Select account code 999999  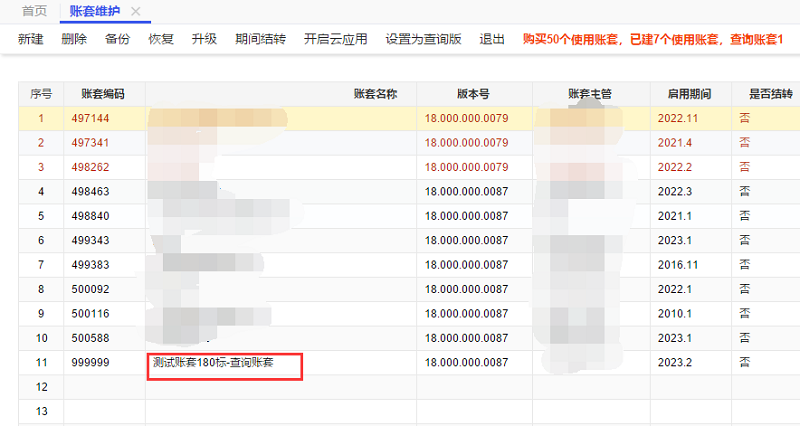90,363
